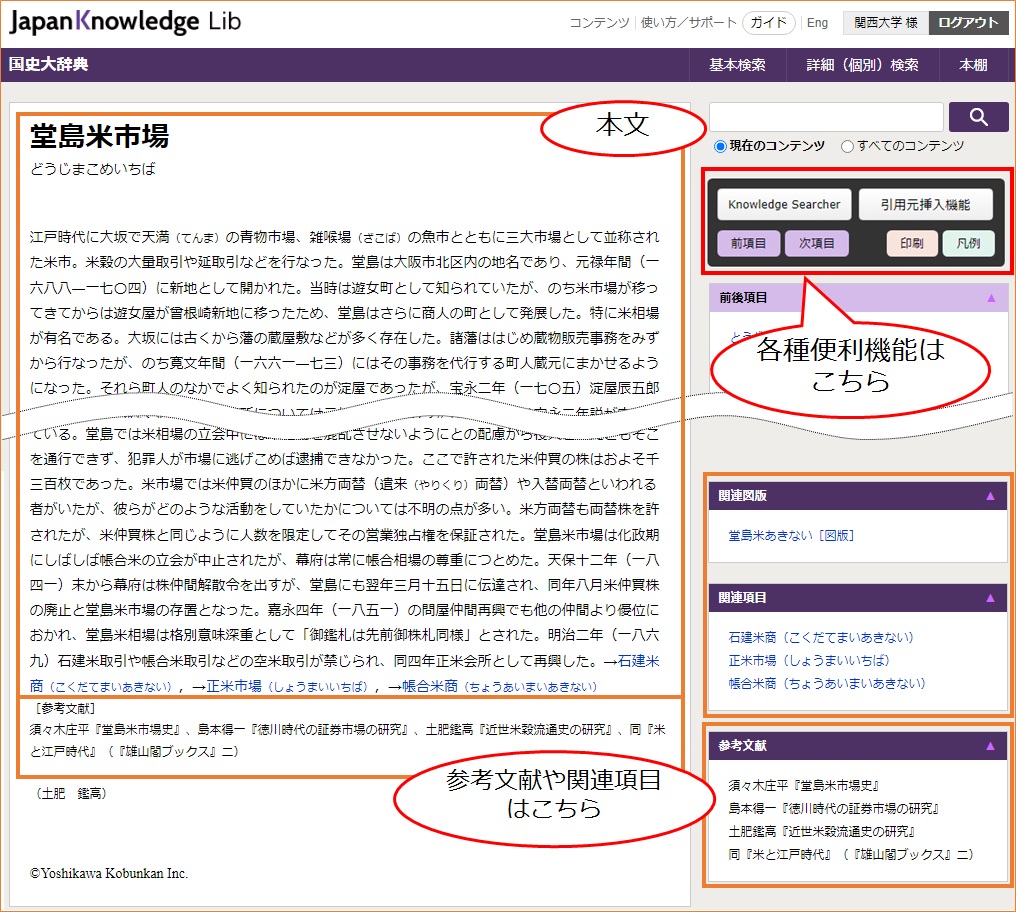This screenshot has height=912, width=1016.
Task: Collapse the 前後項目 panel
Action: pos(991,297)
